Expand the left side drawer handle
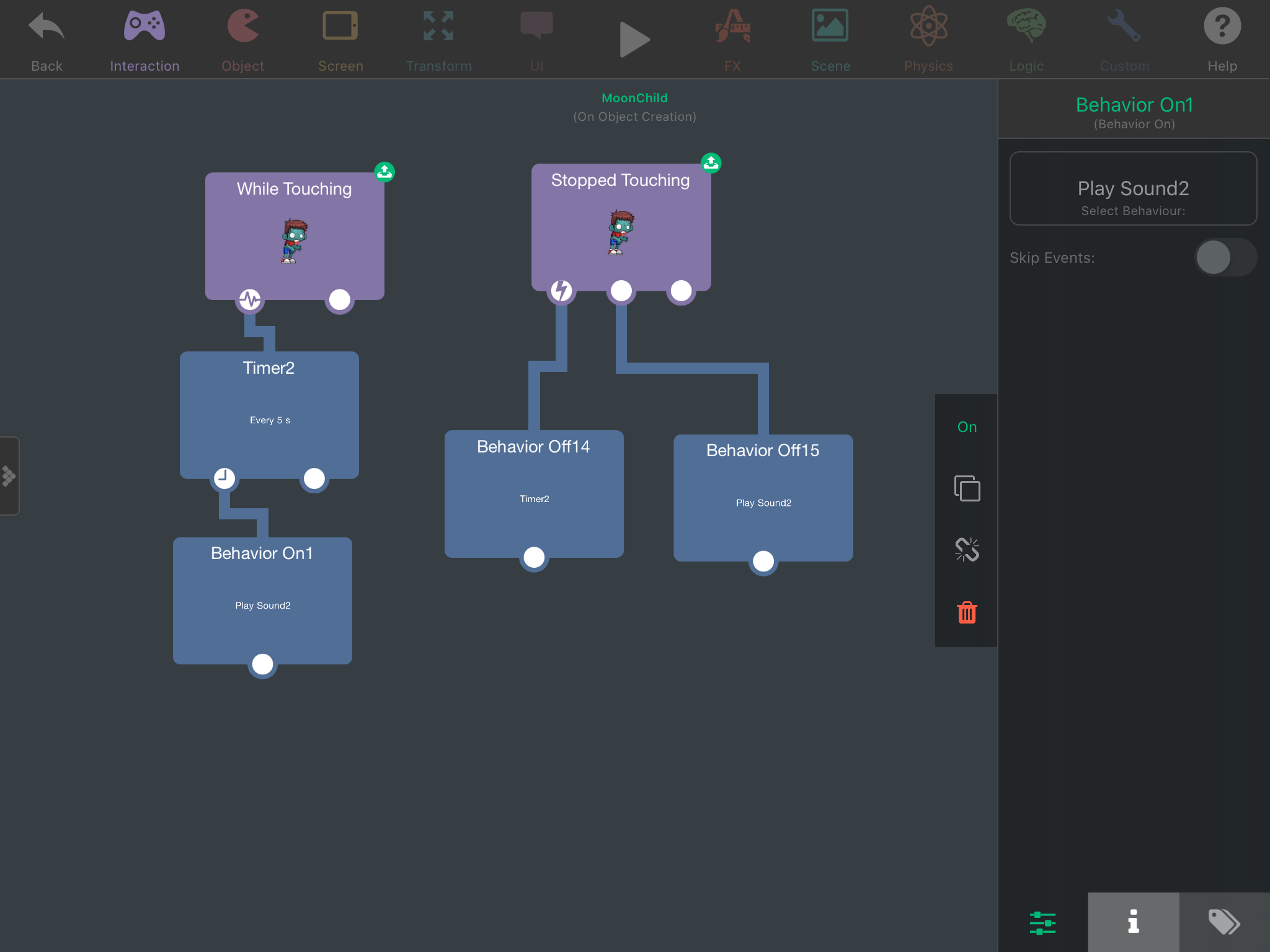The height and width of the screenshot is (952, 1270). [x=9, y=476]
